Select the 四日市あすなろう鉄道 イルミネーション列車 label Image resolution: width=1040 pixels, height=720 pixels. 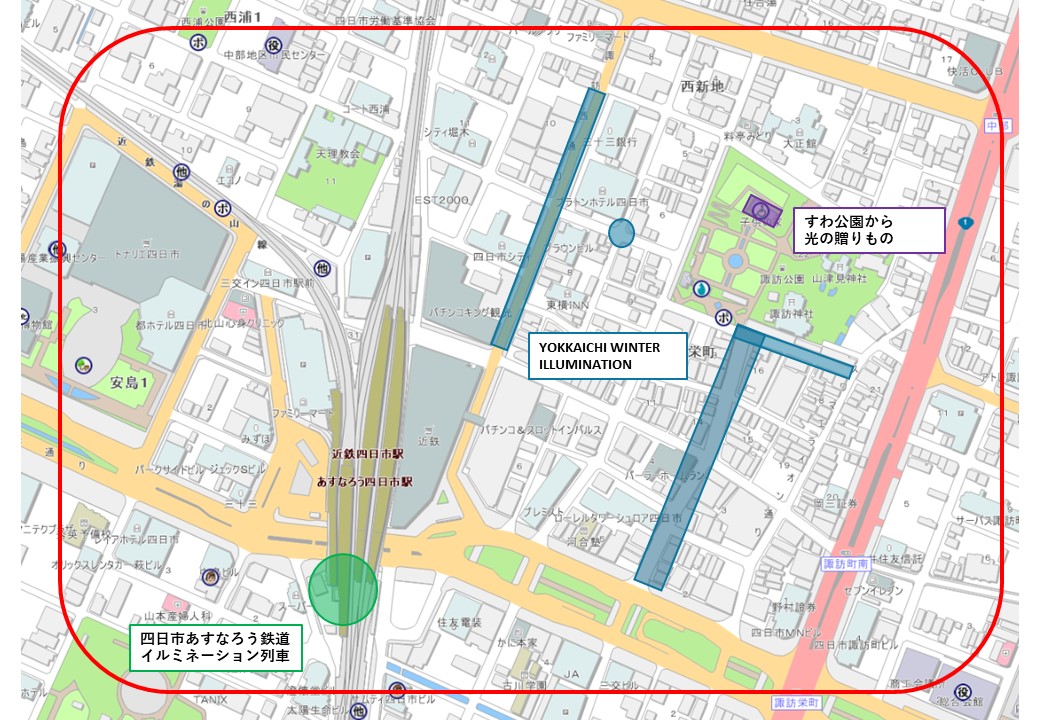pyautogui.click(x=216, y=648)
